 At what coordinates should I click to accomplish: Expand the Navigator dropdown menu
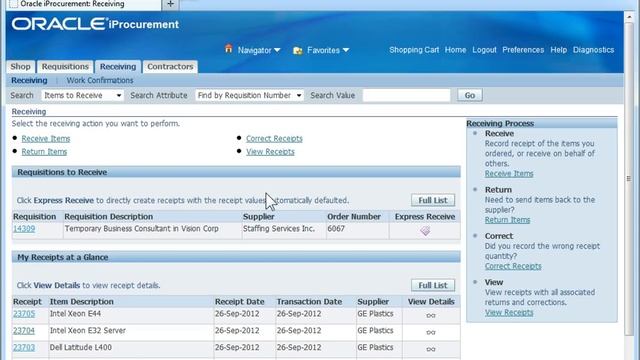click(x=277, y=50)
